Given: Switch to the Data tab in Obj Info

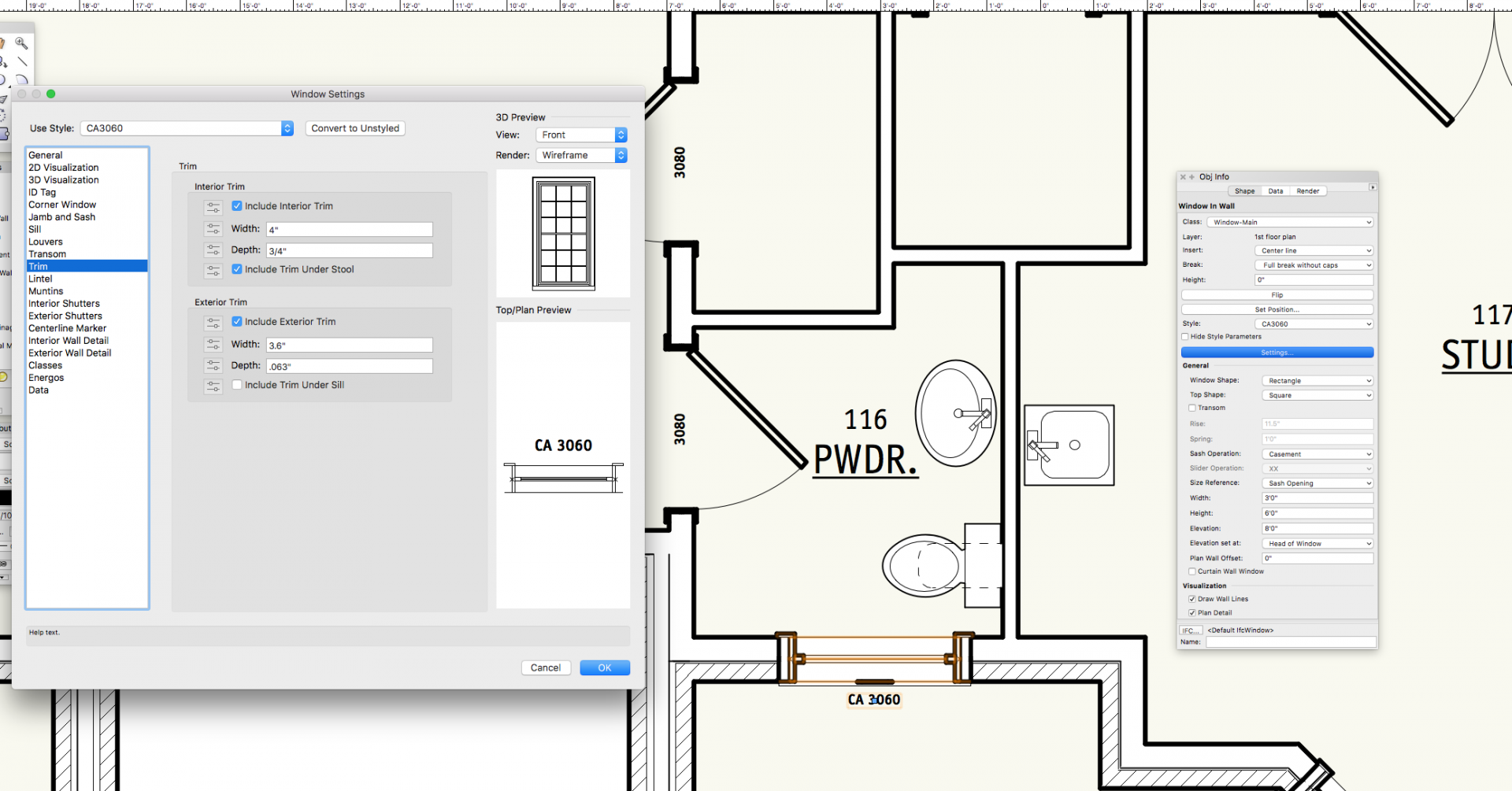Looking at the screenshot, I should (1276, 191).
